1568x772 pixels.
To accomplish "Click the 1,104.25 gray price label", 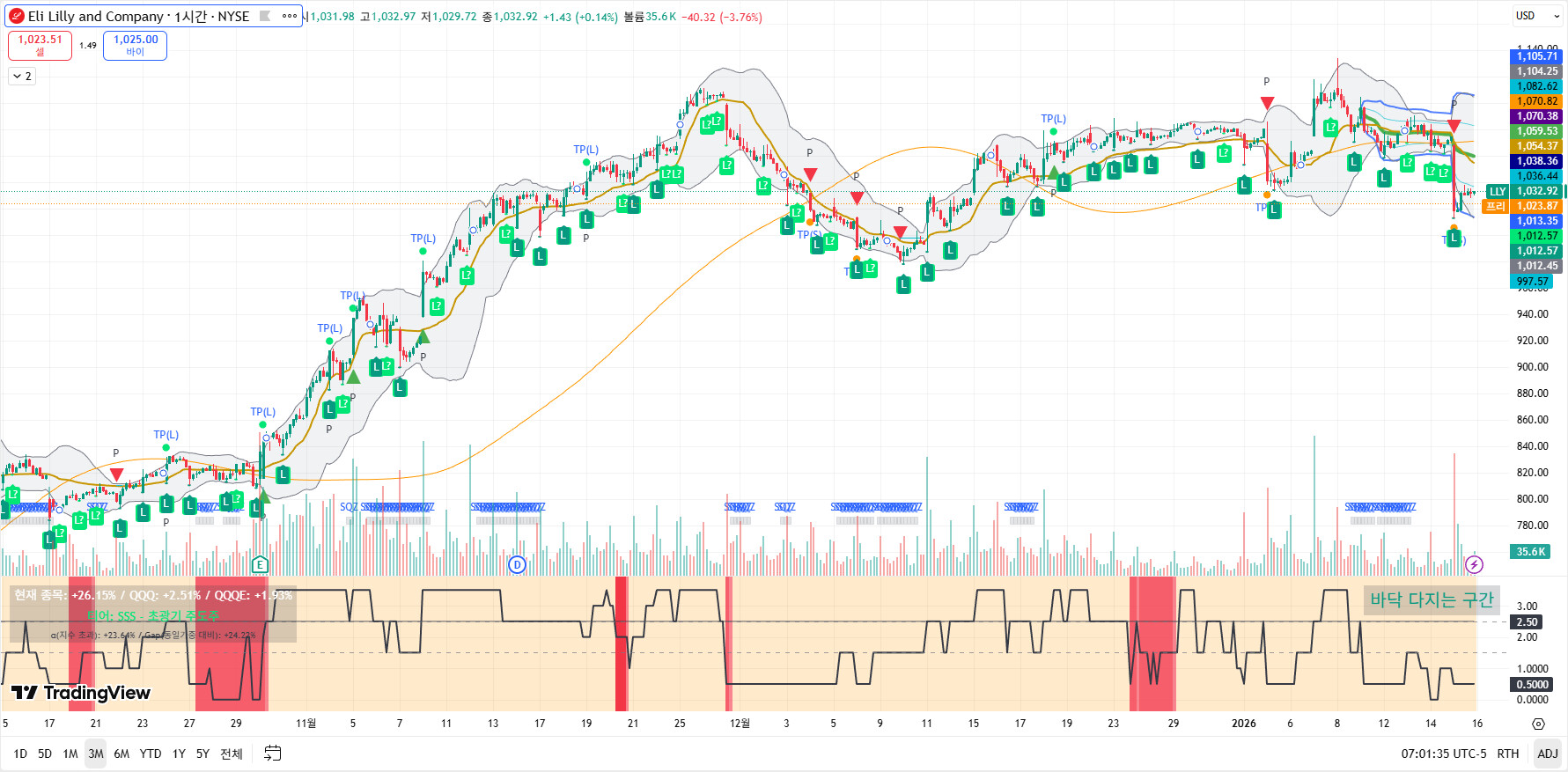I will (1537, 71).
